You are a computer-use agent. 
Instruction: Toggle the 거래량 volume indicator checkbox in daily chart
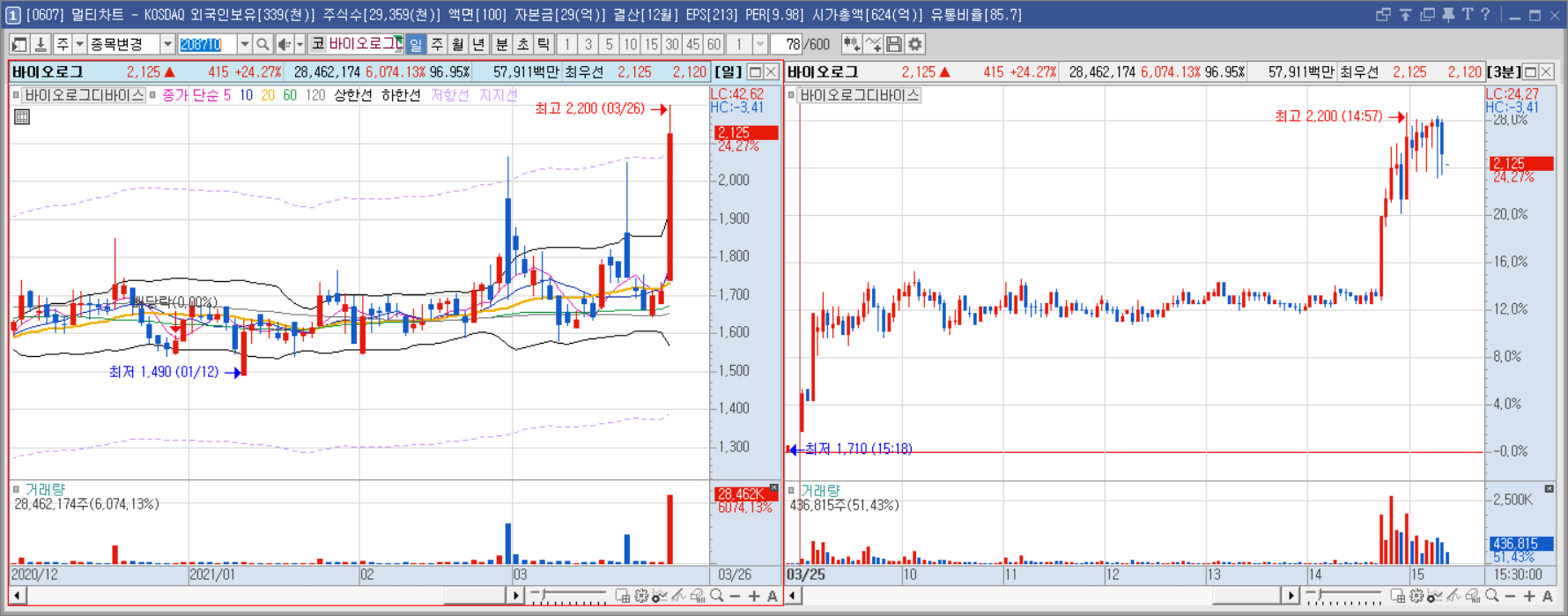[x=15, y=489]
